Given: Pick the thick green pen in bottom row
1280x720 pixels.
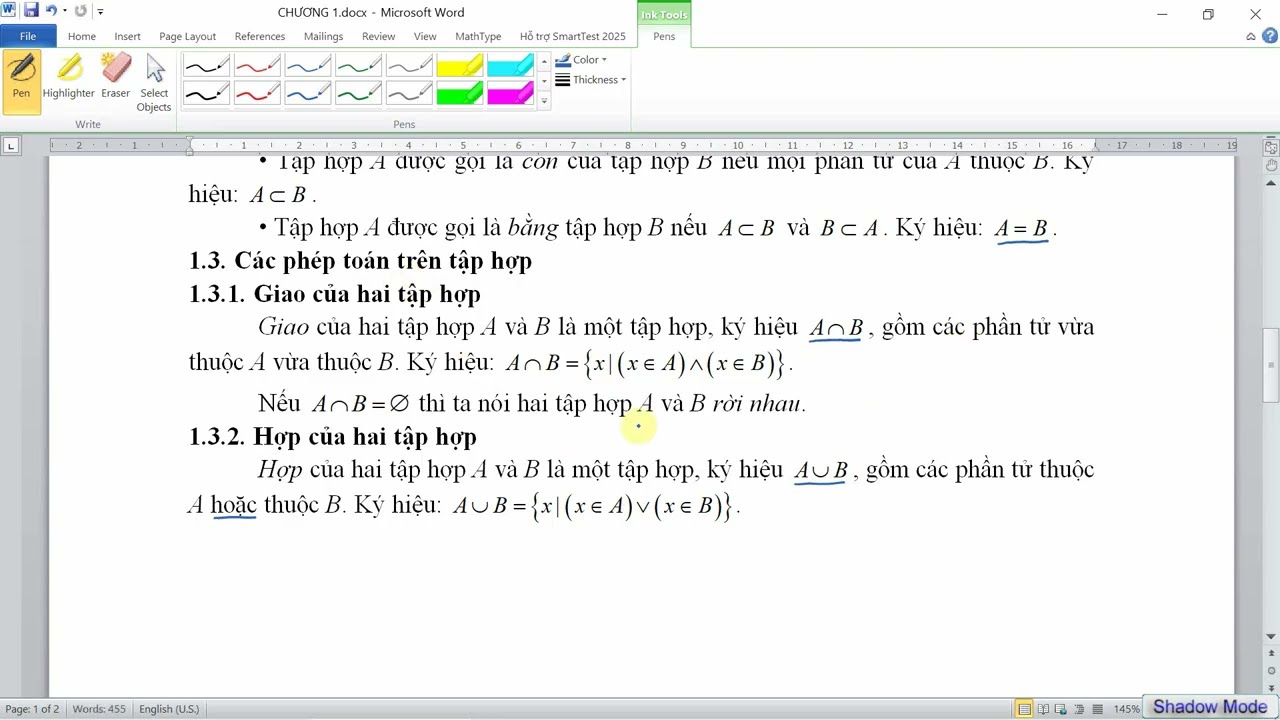Looking at the screenshot, I should [x=359, y=94].
